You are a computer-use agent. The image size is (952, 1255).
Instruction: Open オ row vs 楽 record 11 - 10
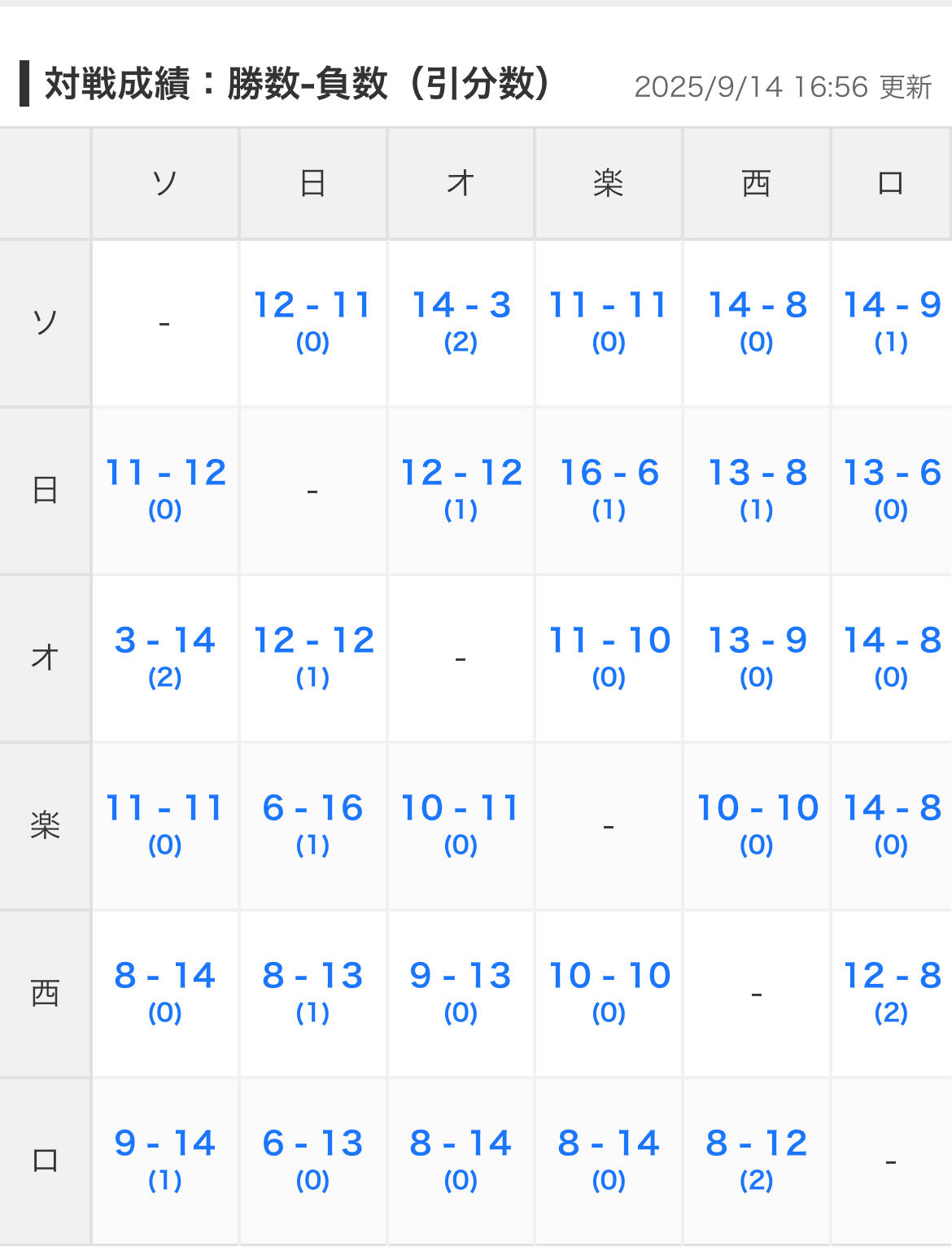pyautogui.click(x=609, y=642)
